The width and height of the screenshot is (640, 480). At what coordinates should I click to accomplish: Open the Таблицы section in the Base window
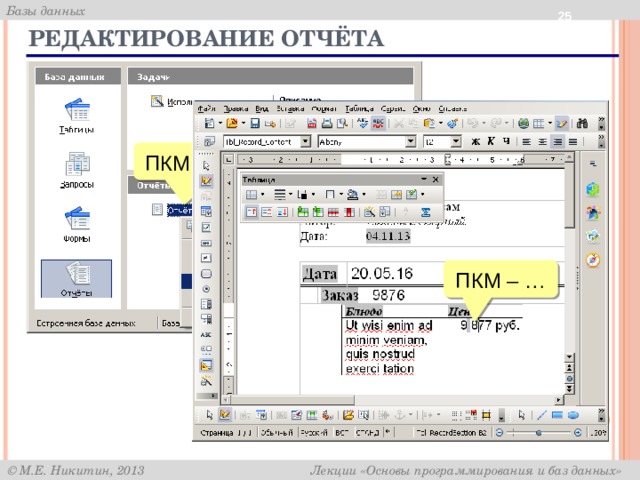pos(76,116)
